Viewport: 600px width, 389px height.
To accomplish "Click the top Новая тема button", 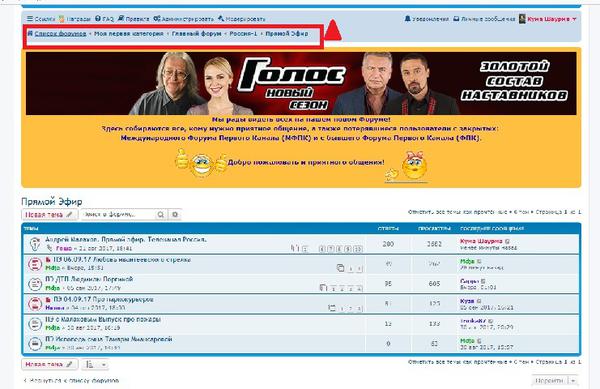I will [x=50, y=215].
